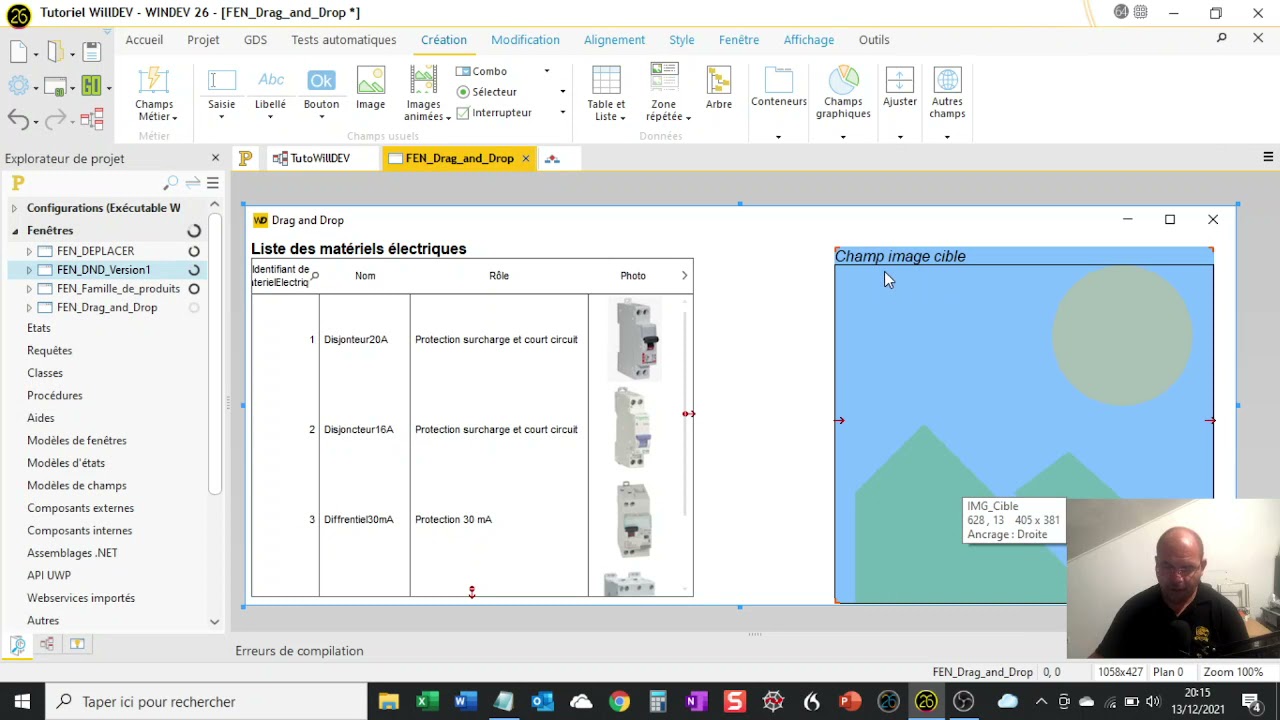This screenshot has height=720, width=1280.
Task: Click the project explorer search magnifier
Action: [x=170, y=183]
